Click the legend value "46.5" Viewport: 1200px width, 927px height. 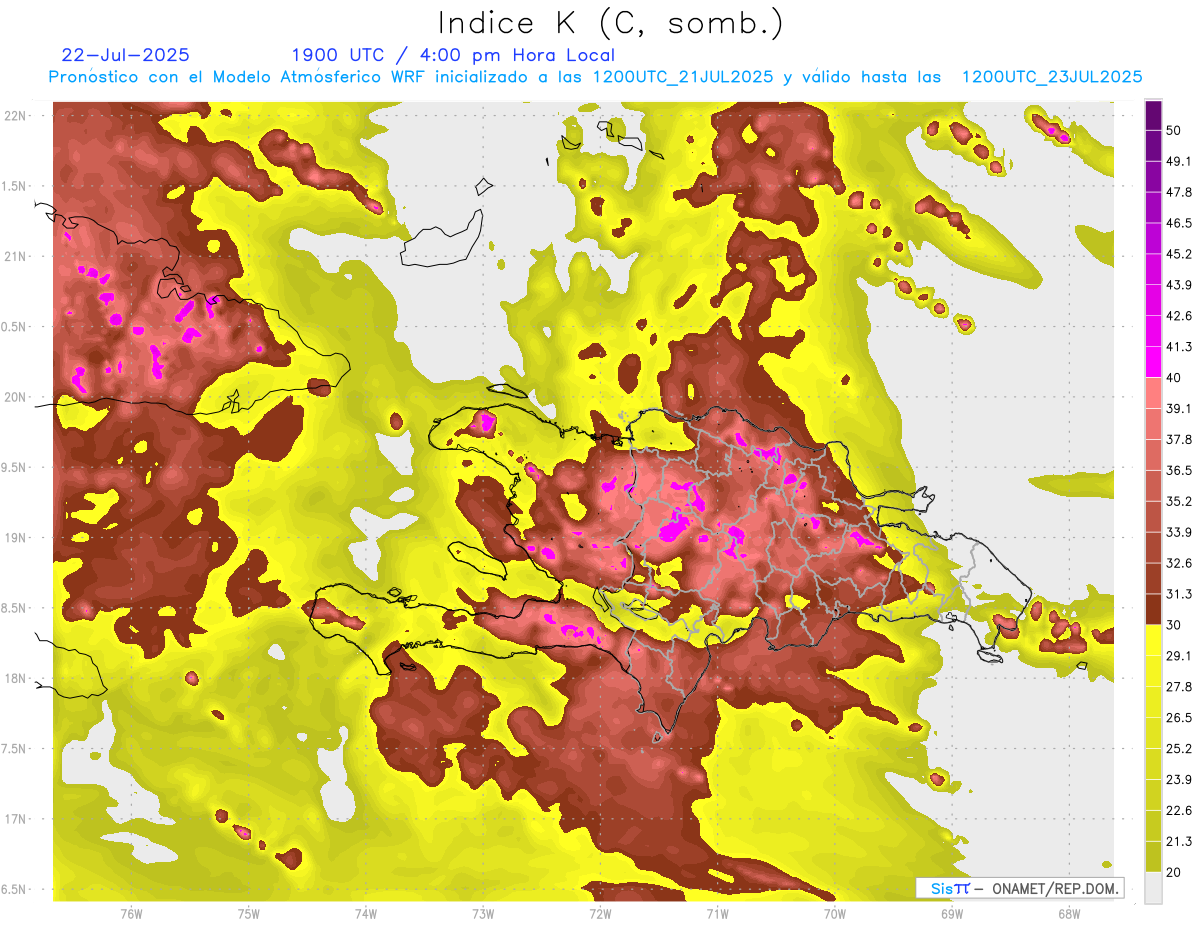tap(1179, 223)
